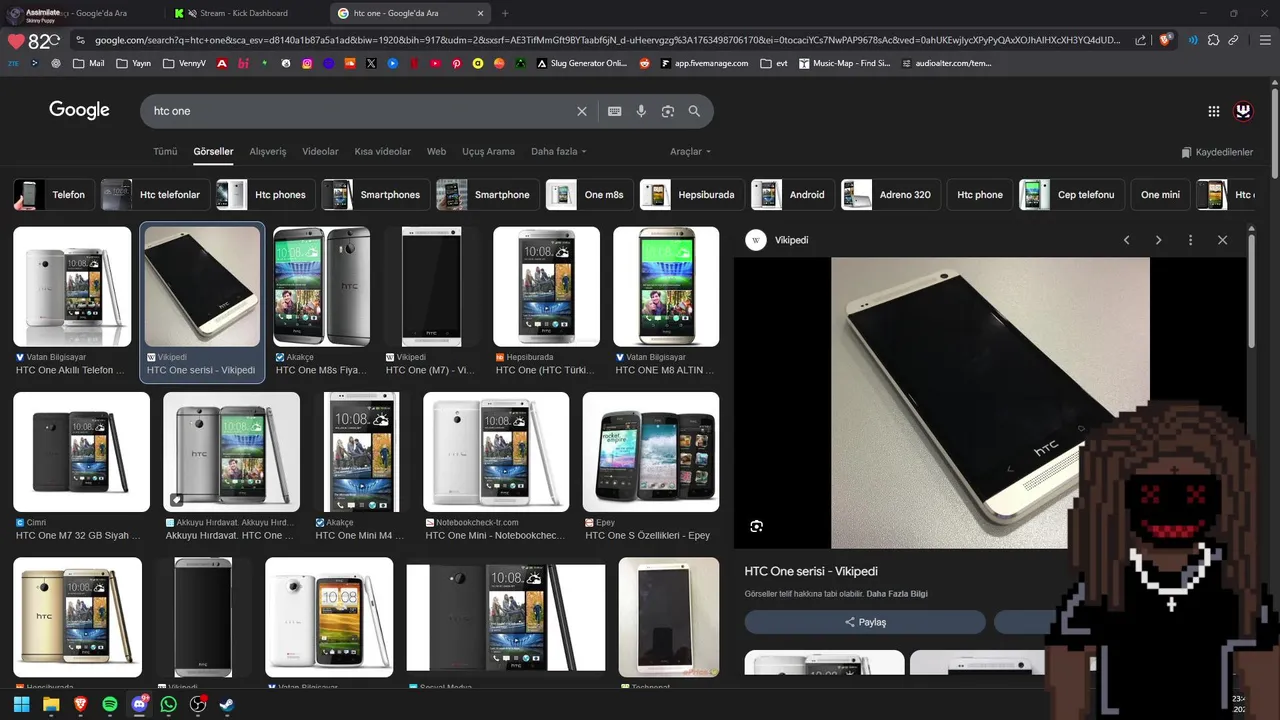Open the Windows Start menu

tap(21, 704)
